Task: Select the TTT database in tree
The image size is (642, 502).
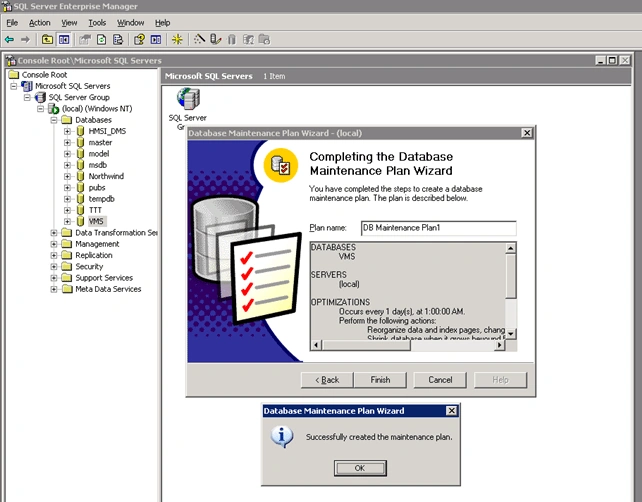Action: (x=95, y=210)
